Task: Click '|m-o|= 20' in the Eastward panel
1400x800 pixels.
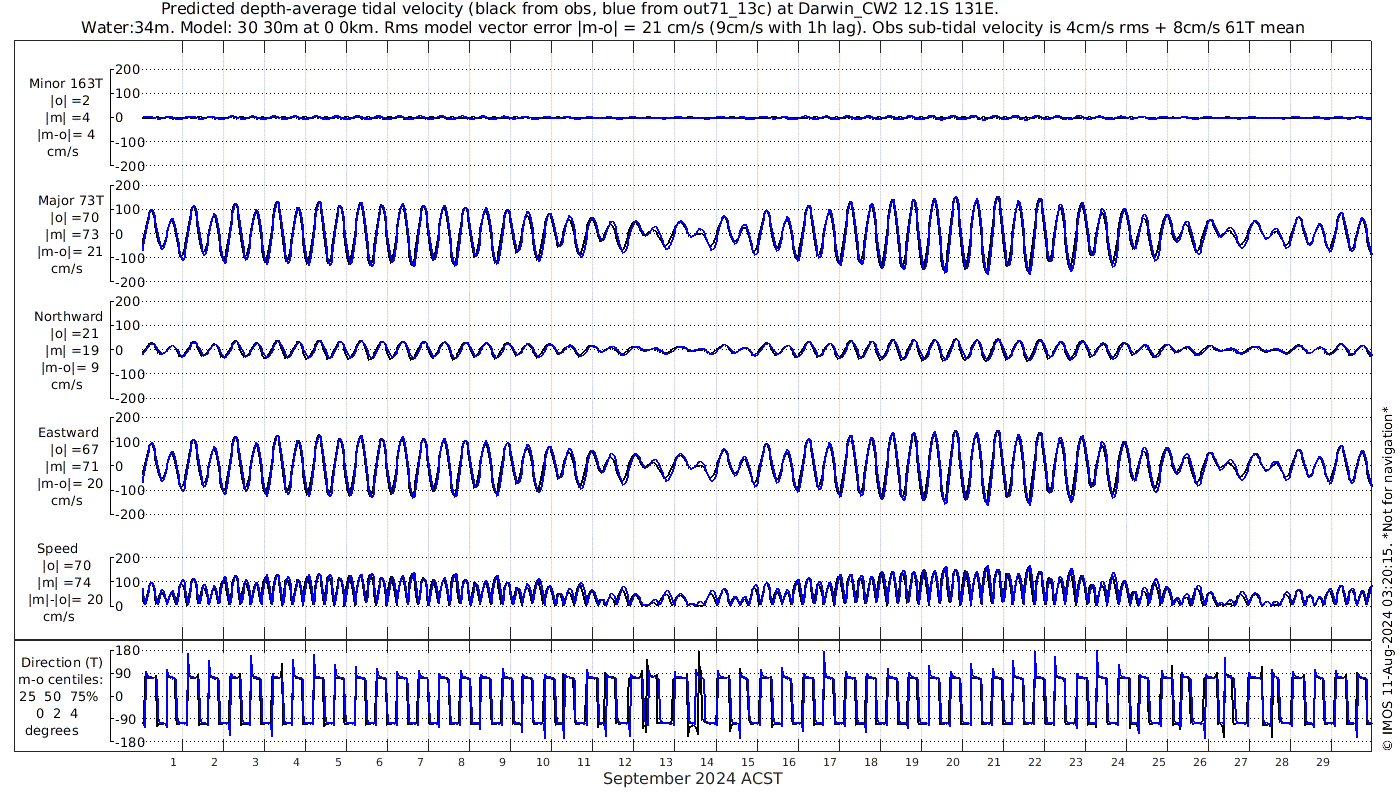Action: point(69,484)
